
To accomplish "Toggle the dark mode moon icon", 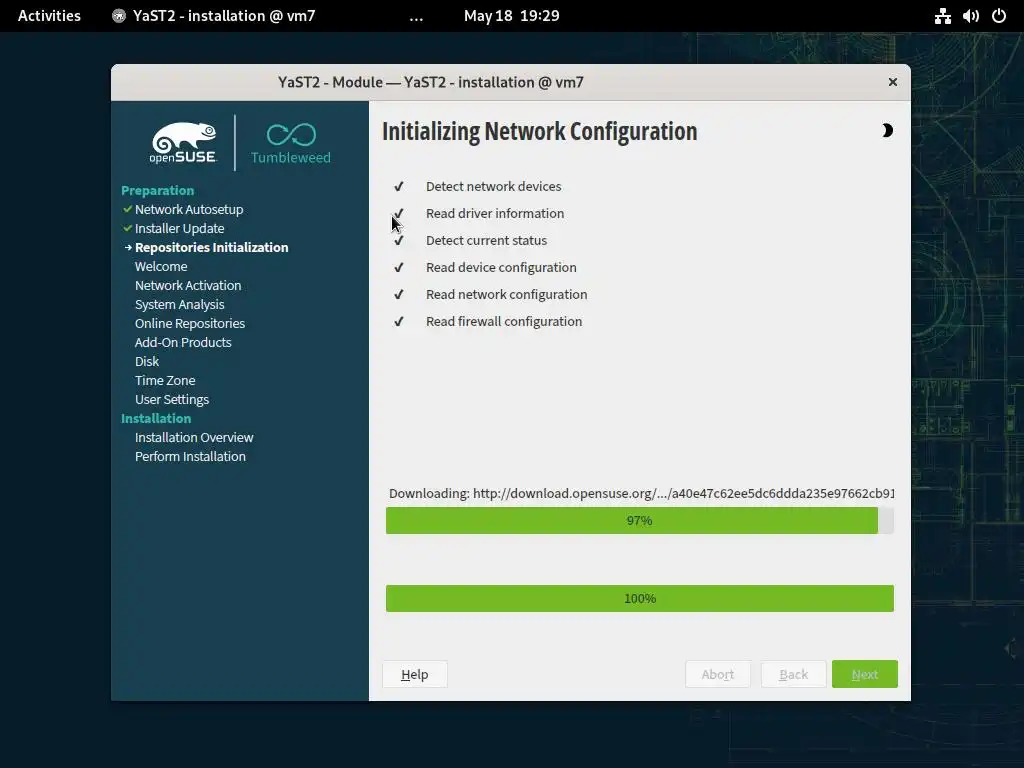I will [887, 131].
